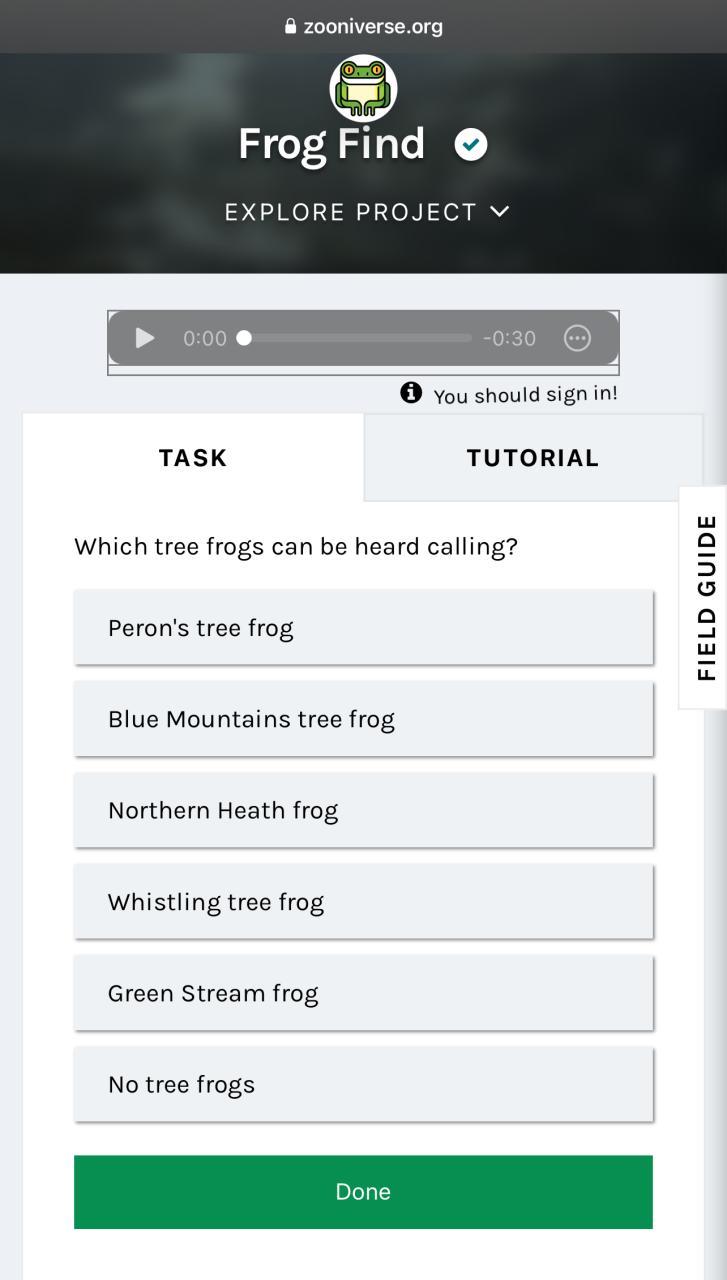
Task: Select Northern Heath frog option
Action: [x=363, y=810]
